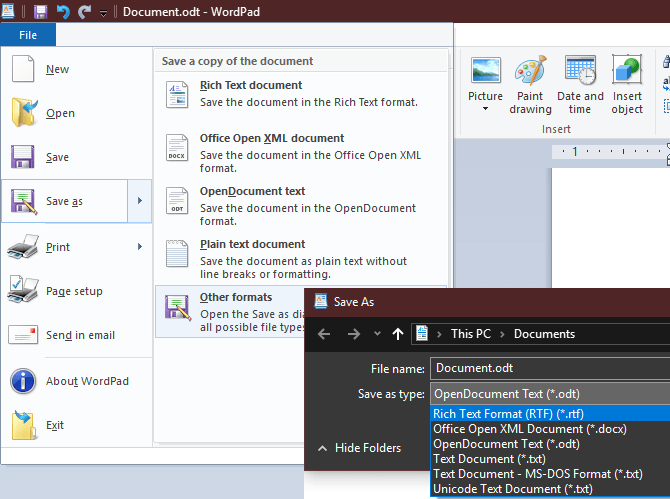The height and width of the screenshot is (499, 670).
Task: Click the WordPad application icon in title bar
Action: pyautogui.click(x=8, y=11)
